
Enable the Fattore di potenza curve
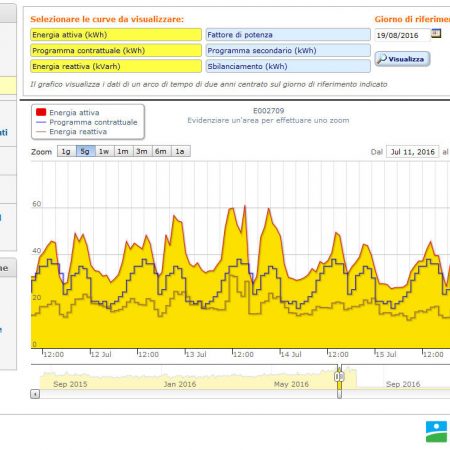coord(288,35)
